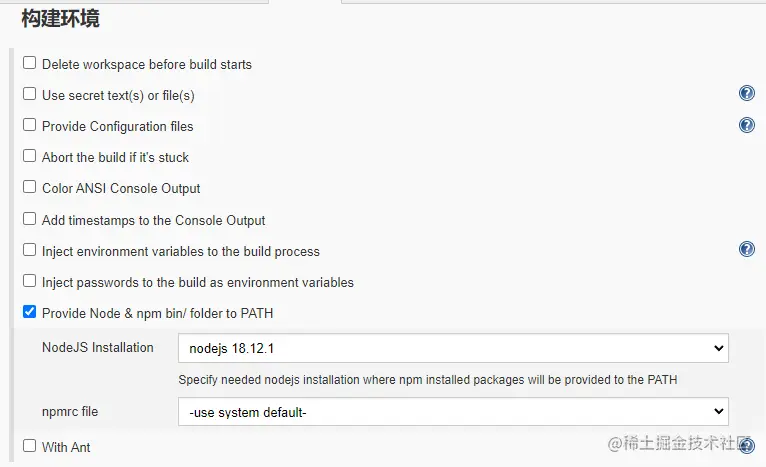Expand the npmrc file dropdown

point(452,411)
